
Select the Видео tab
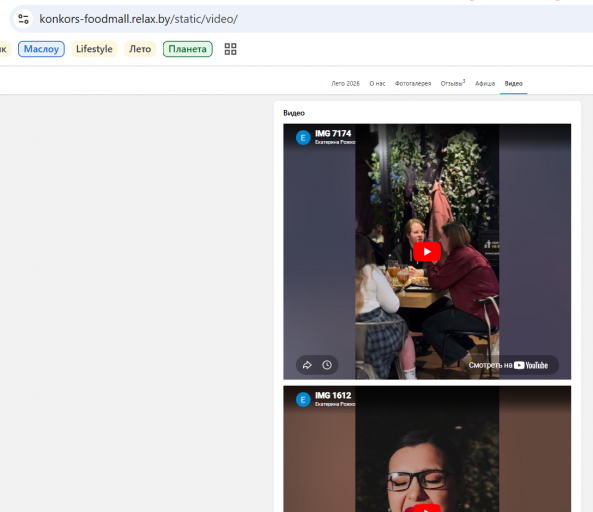[514, 84]
